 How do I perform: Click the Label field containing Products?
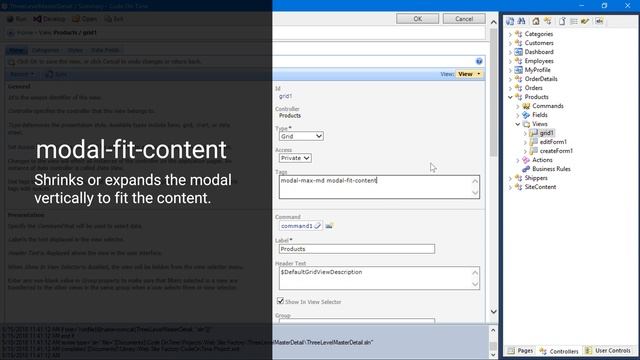[x=357, y=249]
